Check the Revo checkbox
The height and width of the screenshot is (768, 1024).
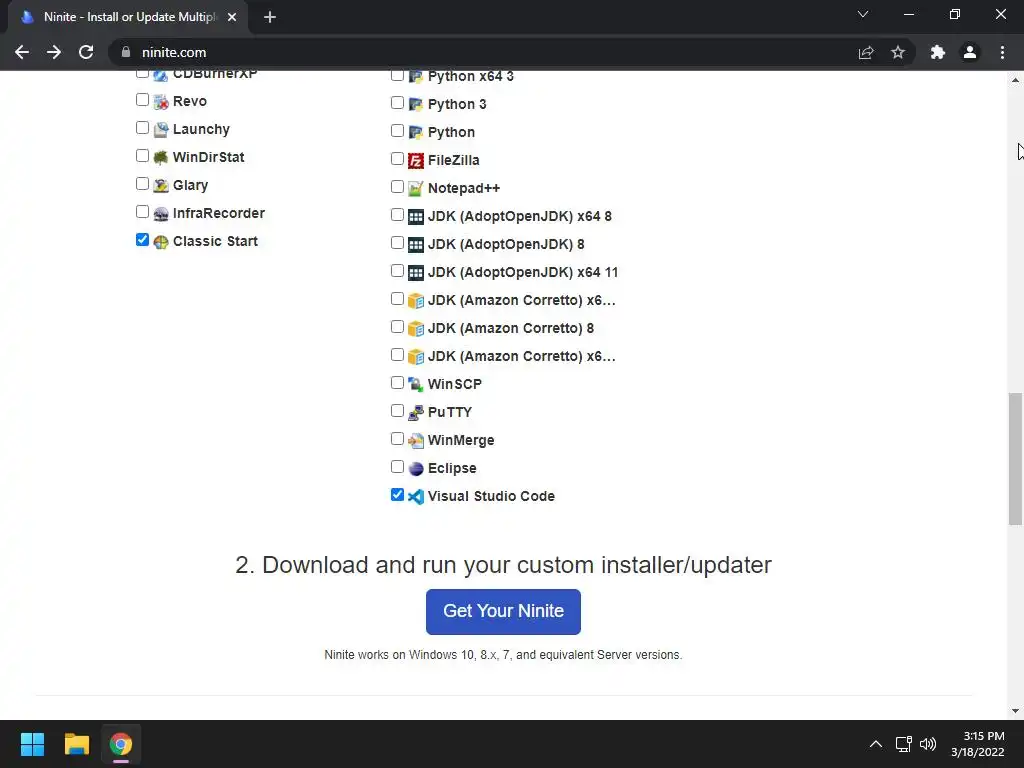[142, 100]
